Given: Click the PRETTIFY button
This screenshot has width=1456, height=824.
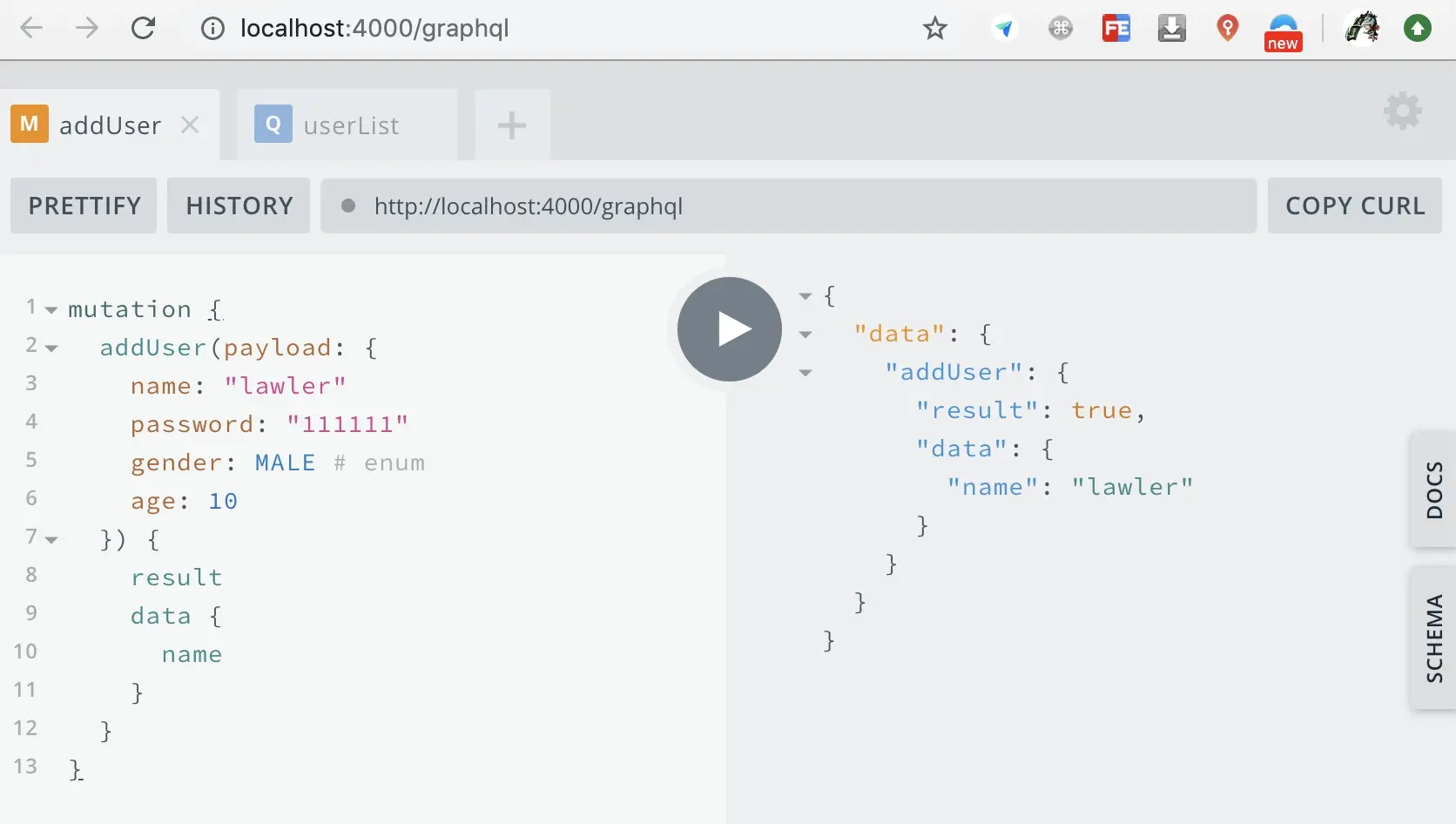Looking at the screenshot, I should tap(84, 206).
